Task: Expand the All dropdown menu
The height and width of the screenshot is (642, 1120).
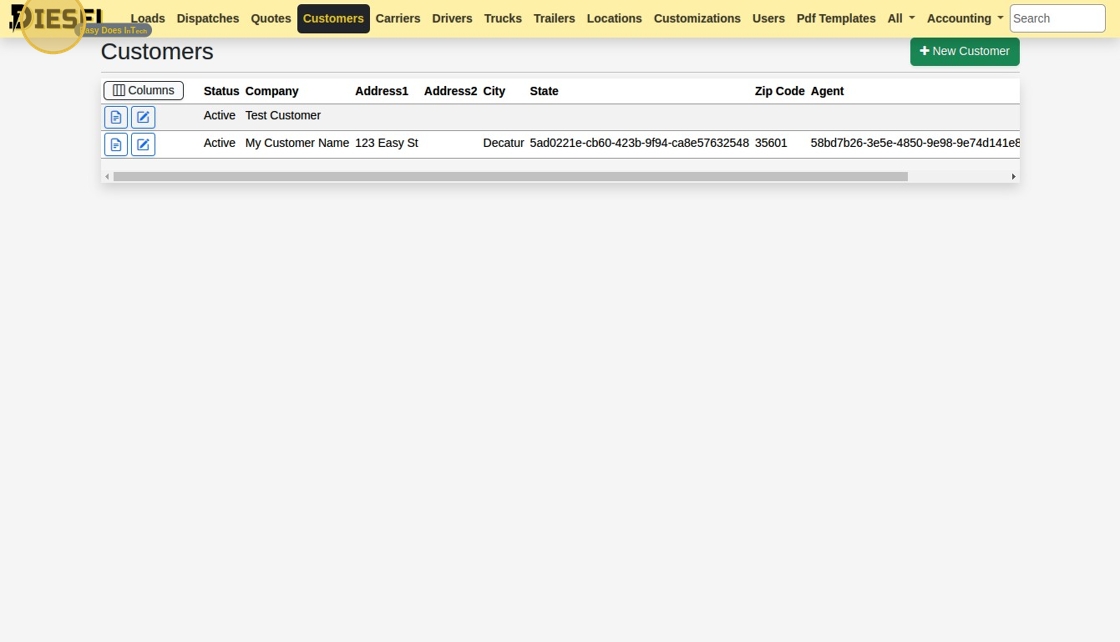Action: (x=901, y=19)
